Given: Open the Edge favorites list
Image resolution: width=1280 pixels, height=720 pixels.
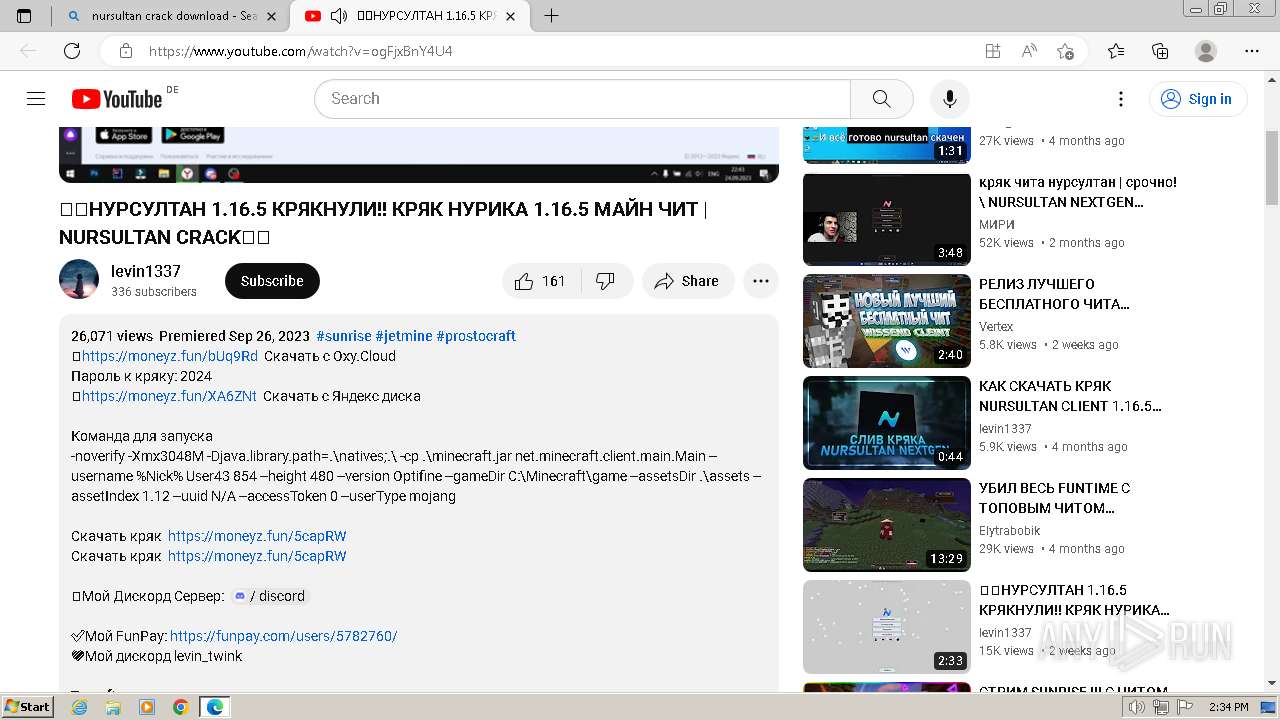Looking at the screenshot, I should (x=1116, y=51).
